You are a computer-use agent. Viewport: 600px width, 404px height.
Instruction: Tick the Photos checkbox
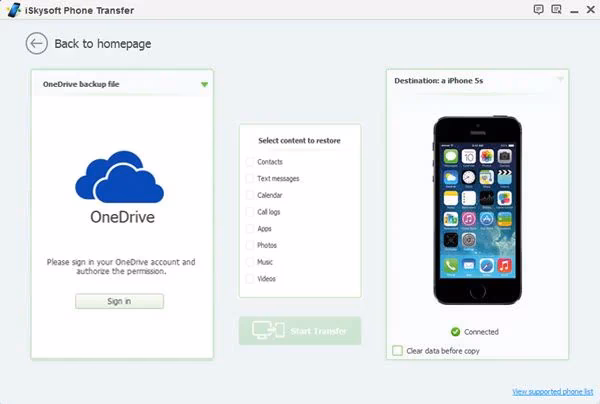(x=250, y=245)
